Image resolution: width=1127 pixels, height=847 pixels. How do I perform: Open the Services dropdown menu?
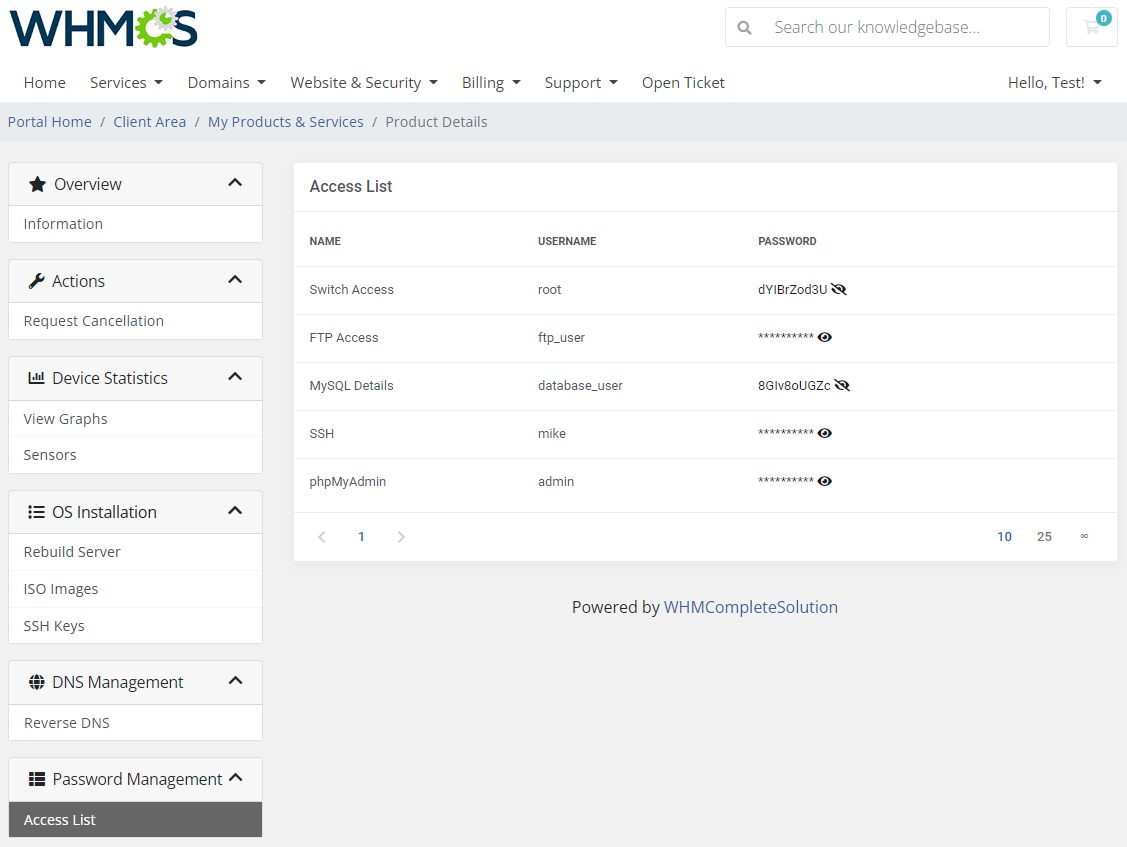(x=125, y=82)
